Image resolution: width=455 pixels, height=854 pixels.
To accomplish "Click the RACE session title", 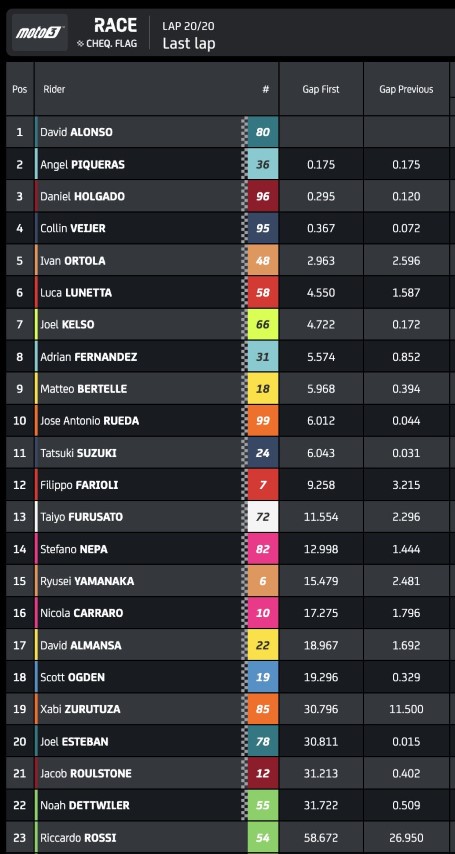I will 115,25.
